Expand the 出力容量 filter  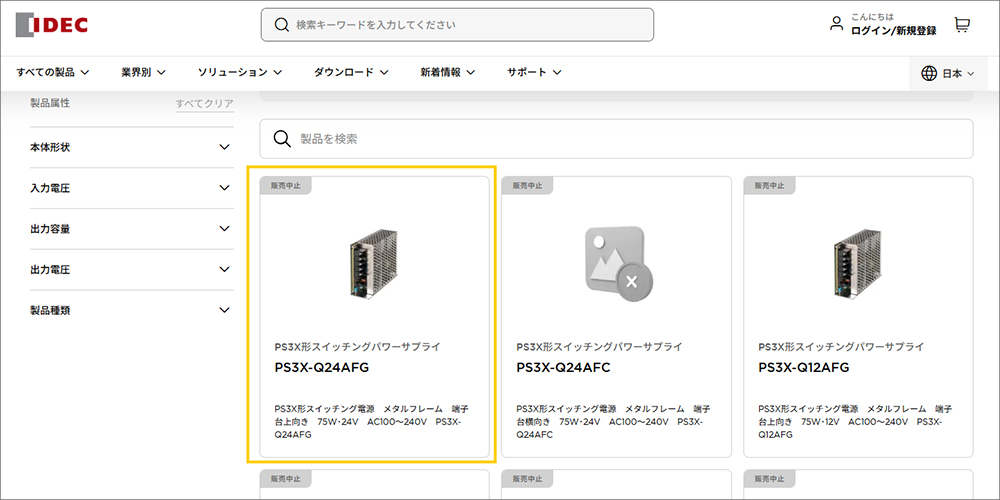point(224,229)
